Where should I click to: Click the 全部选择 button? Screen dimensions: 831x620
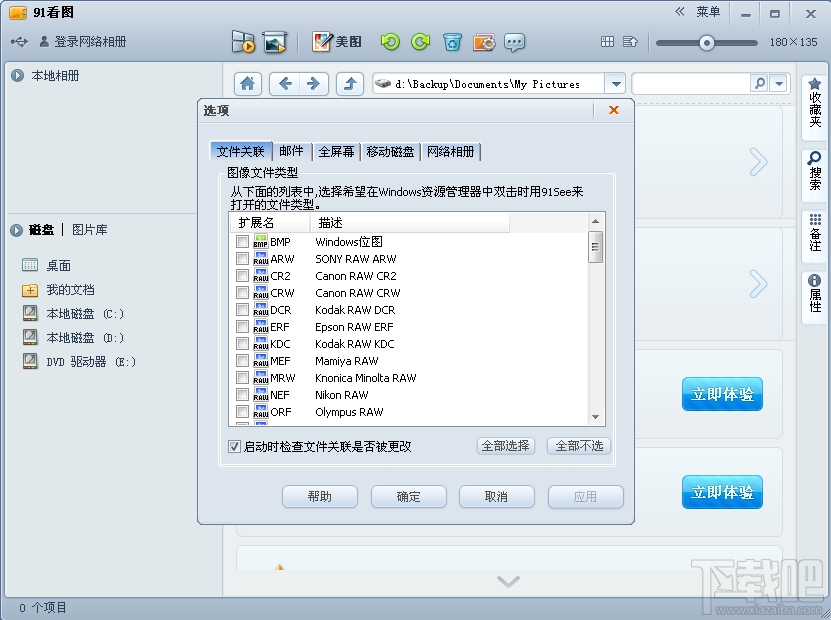coord(506,446)
